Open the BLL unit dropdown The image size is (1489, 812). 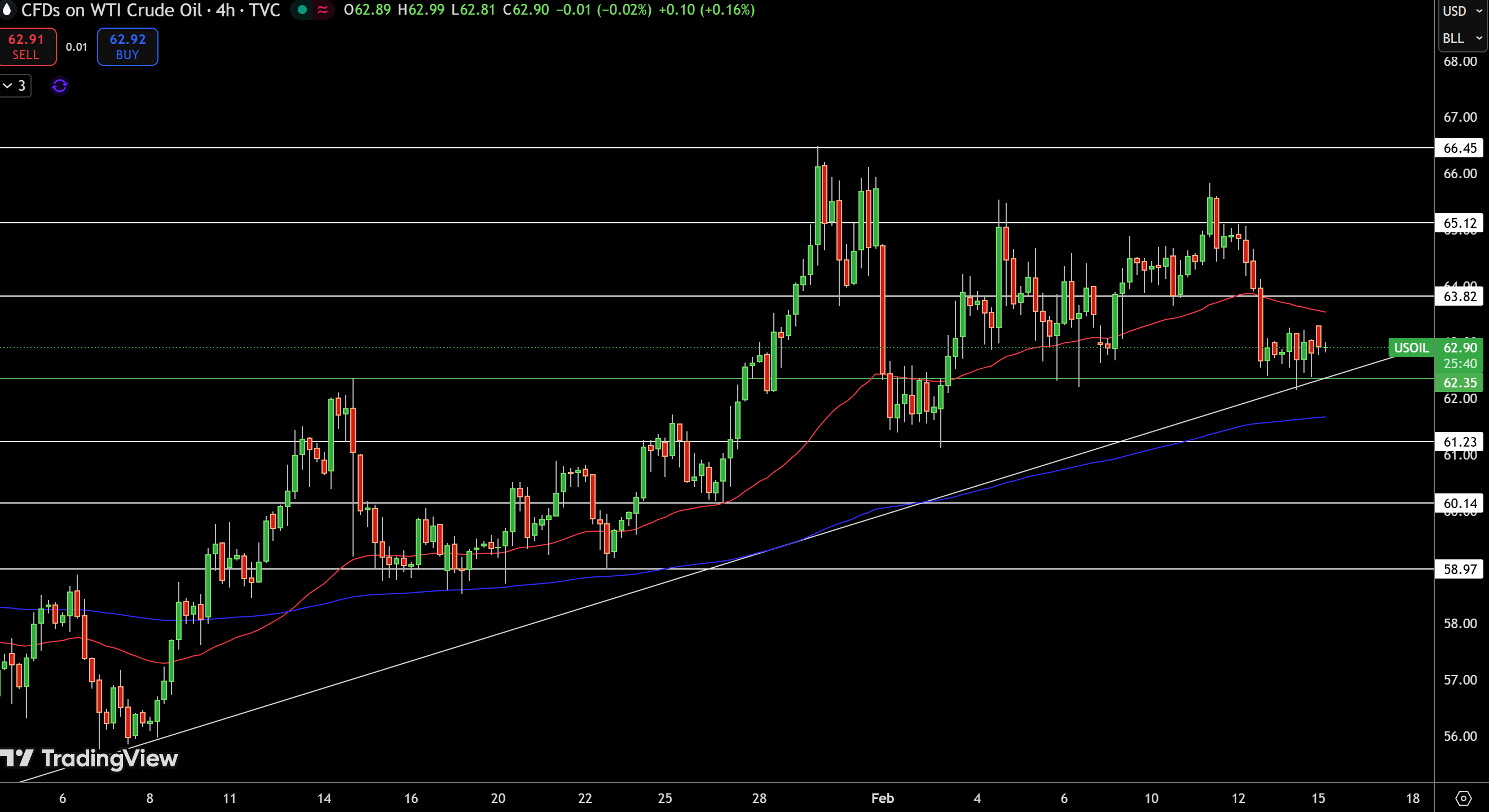pyautogui.click(x=1462, y=38)
